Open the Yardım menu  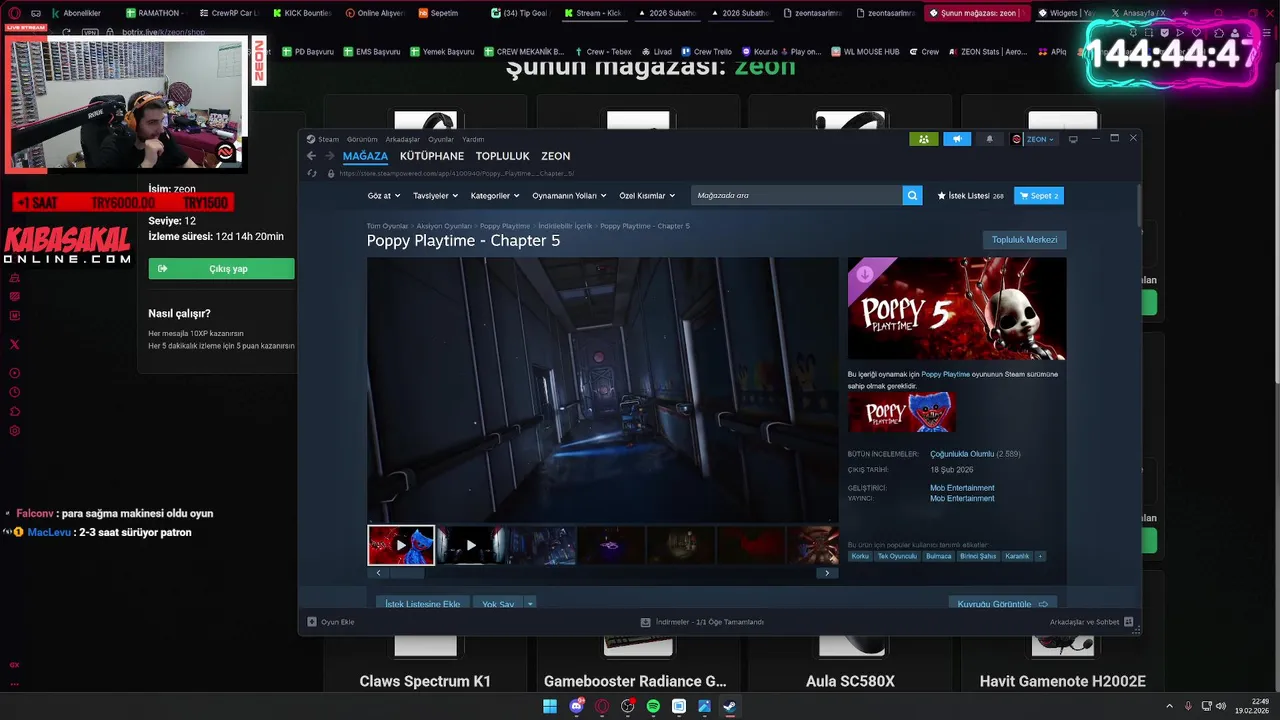coord(473,139)
